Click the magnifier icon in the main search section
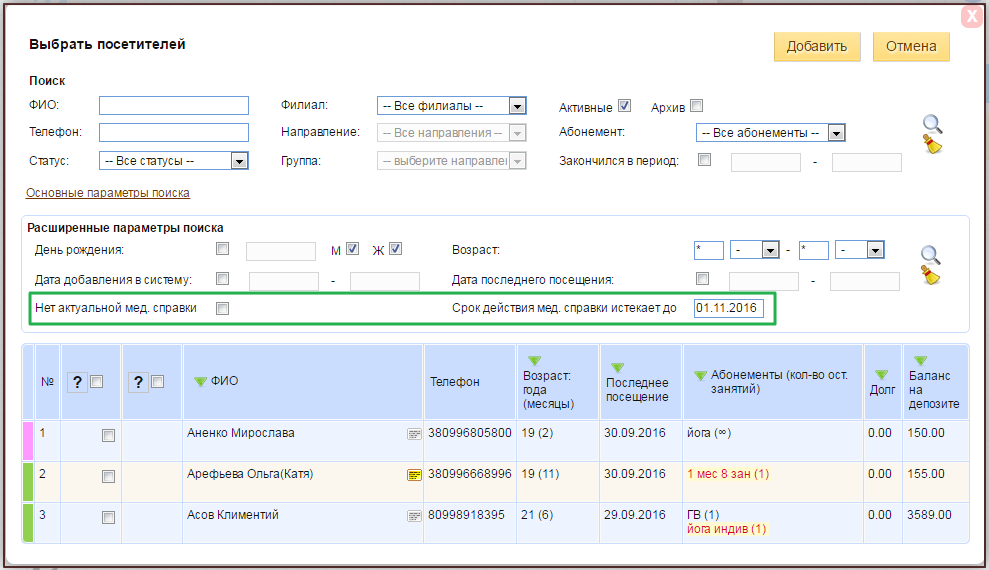 [x=931, y=124]
